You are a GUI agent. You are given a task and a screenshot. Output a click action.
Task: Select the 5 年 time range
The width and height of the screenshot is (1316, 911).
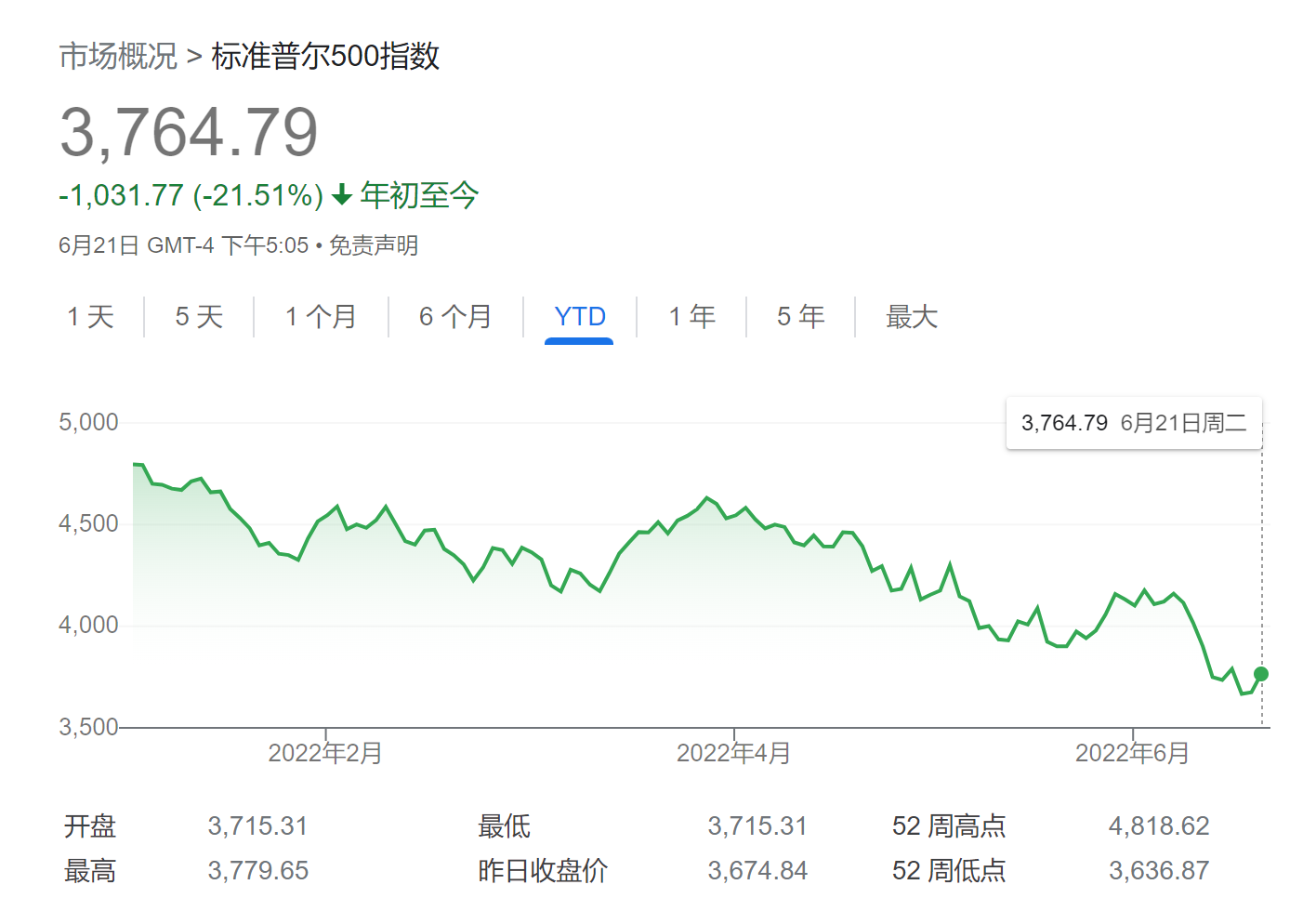(x=800, y=317)
